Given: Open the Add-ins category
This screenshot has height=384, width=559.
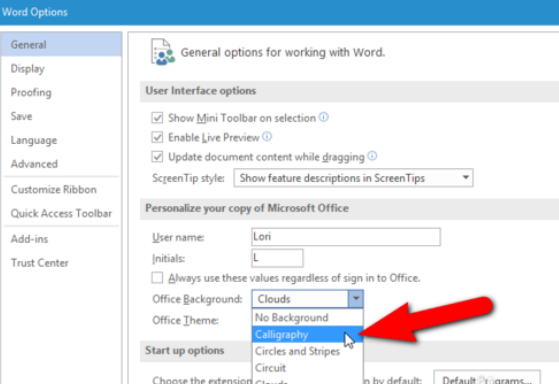Looking at the screenshot, I should [x=61, y=239].
